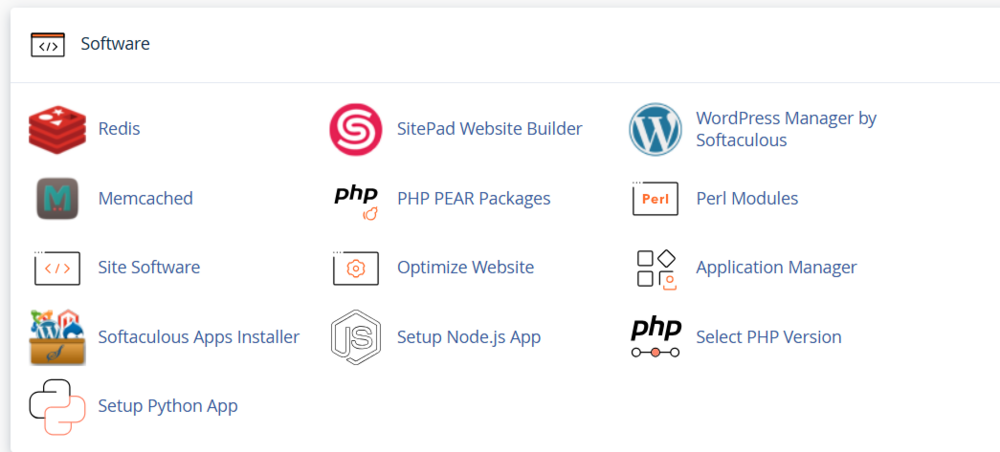Open Setup Python App link
Viewport: 1000px width, 452px height.
click(x=168, y=406)
